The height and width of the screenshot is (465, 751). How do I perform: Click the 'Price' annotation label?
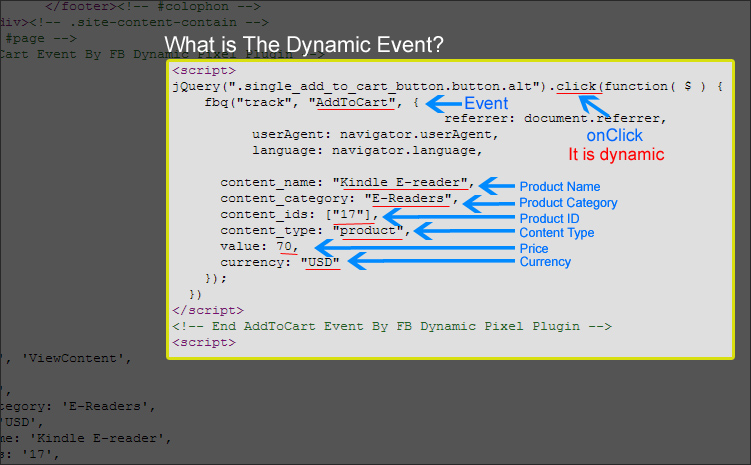(x=534, y=249)
